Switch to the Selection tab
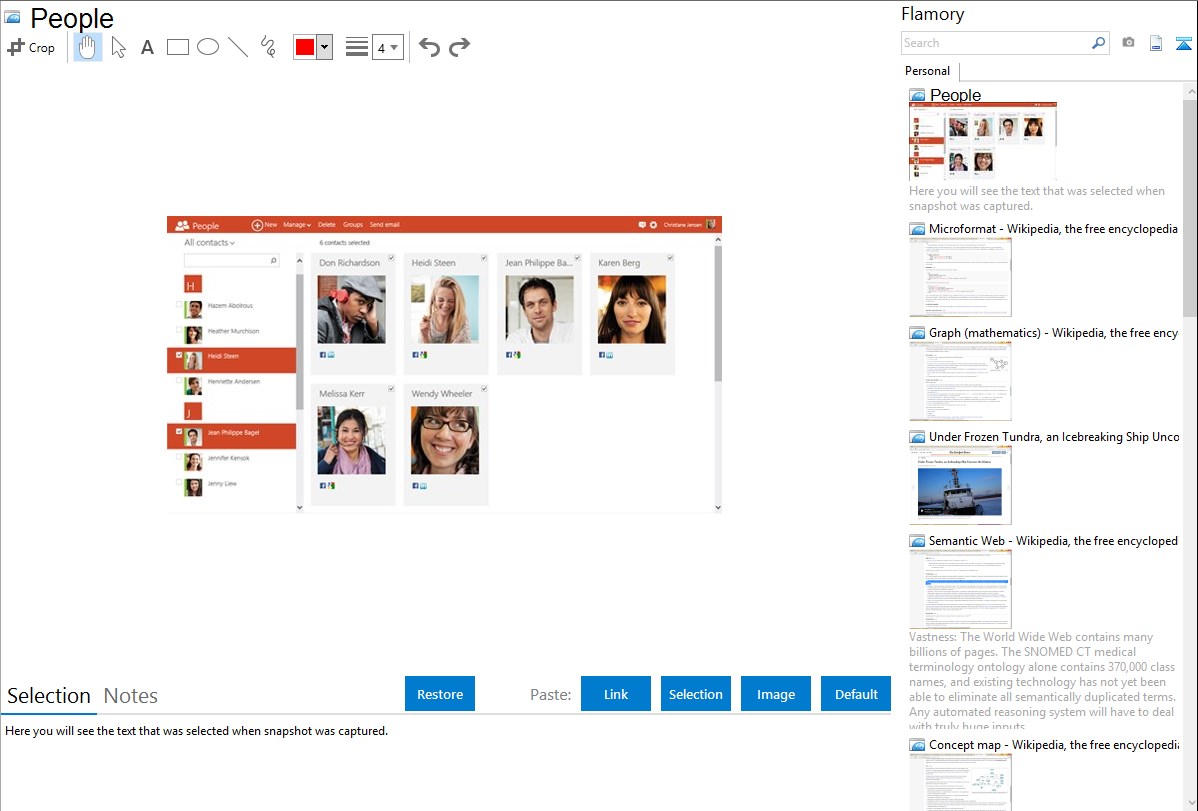 [49, 696]
